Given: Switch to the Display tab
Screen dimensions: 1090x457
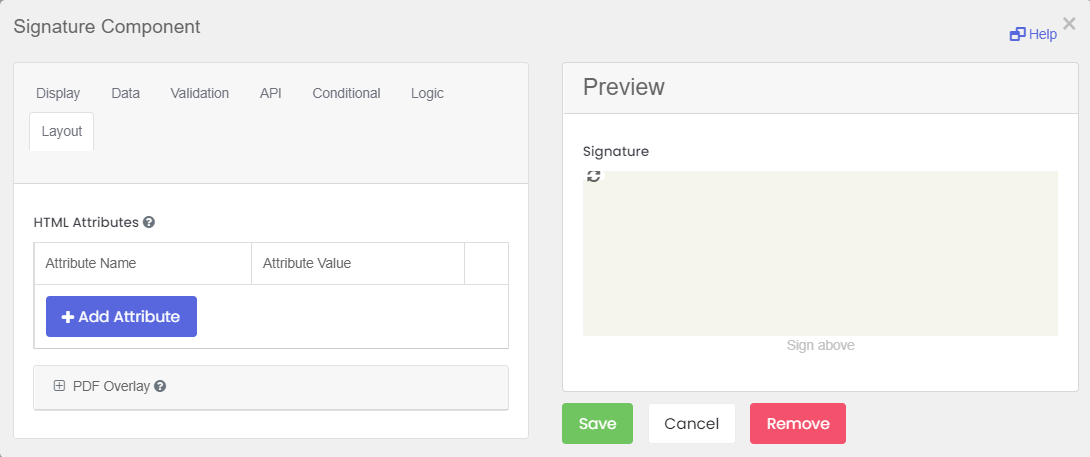Looking at the screenshot, I should pyautogui.click(x=58, y=93).
